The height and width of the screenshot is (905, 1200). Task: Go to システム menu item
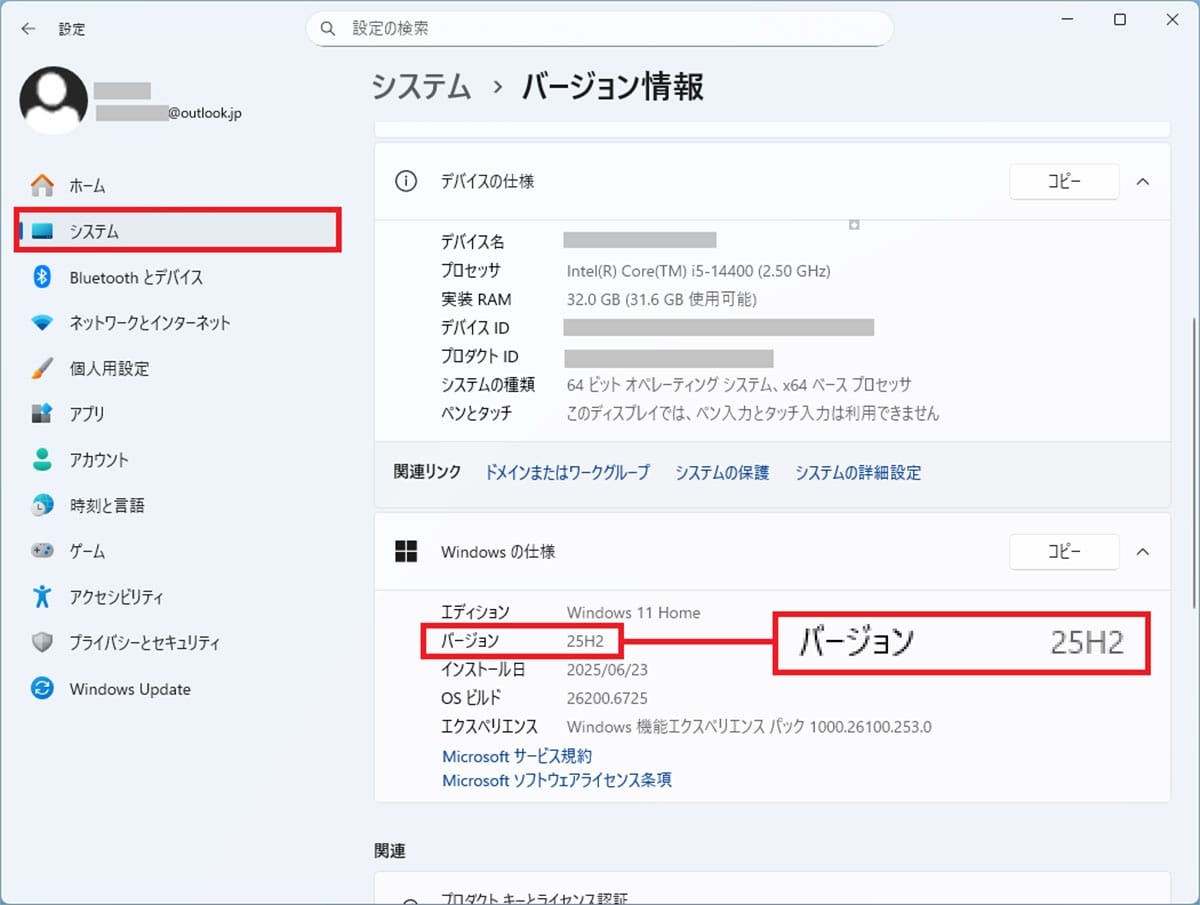tap(95, 231)
